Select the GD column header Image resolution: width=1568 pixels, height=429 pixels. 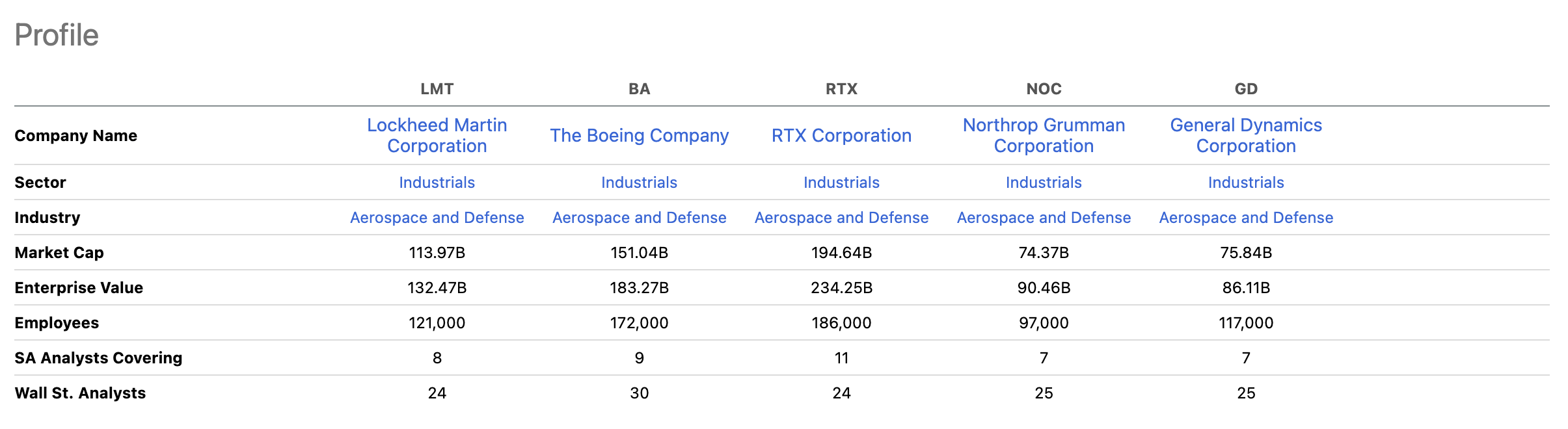click(1247, 89)
